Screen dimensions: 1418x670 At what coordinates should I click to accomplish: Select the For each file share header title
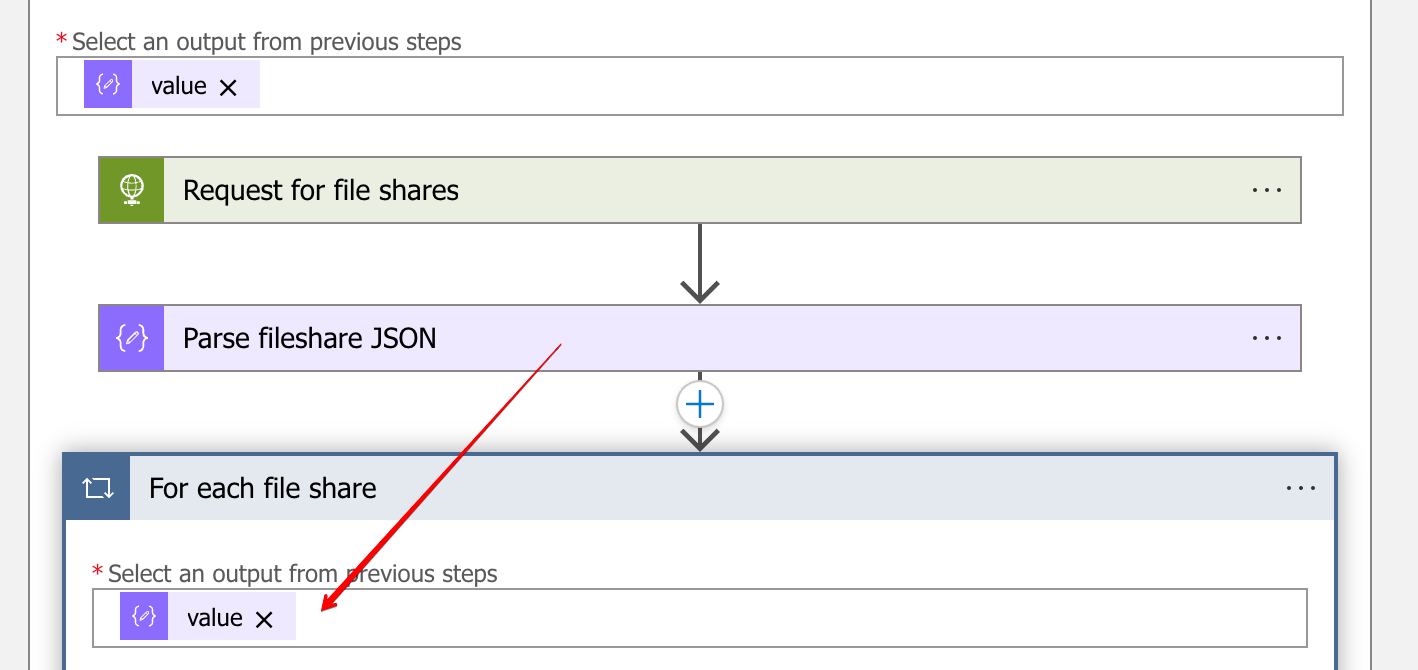point(262,488)
